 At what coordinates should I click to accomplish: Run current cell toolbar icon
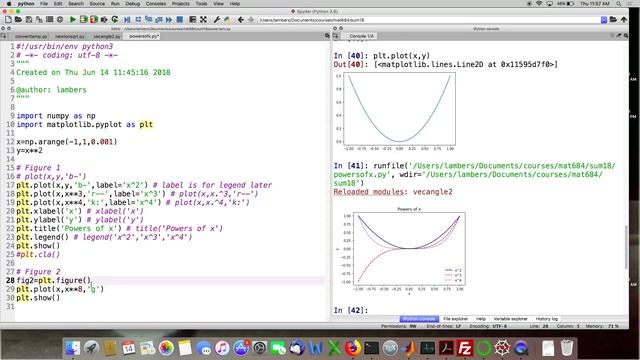tap(84, 20)
